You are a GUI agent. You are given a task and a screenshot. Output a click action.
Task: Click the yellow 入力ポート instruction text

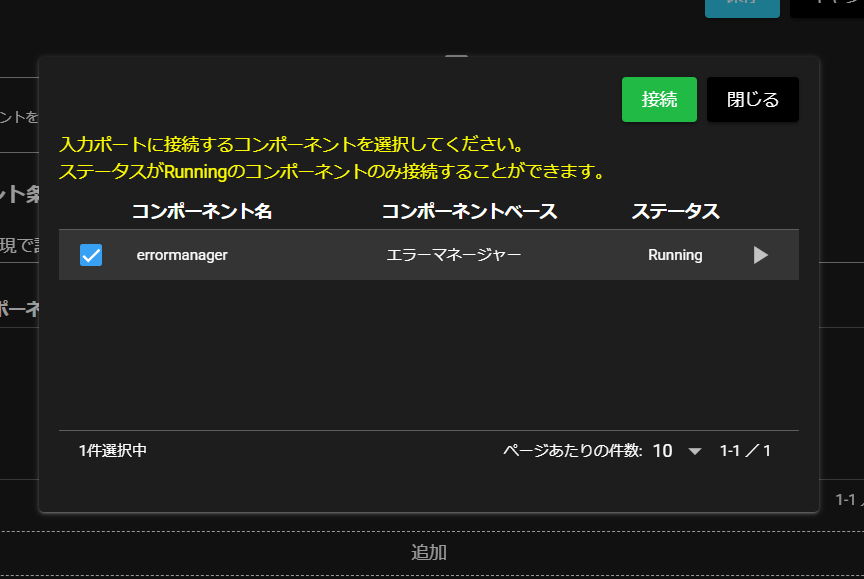292,145
